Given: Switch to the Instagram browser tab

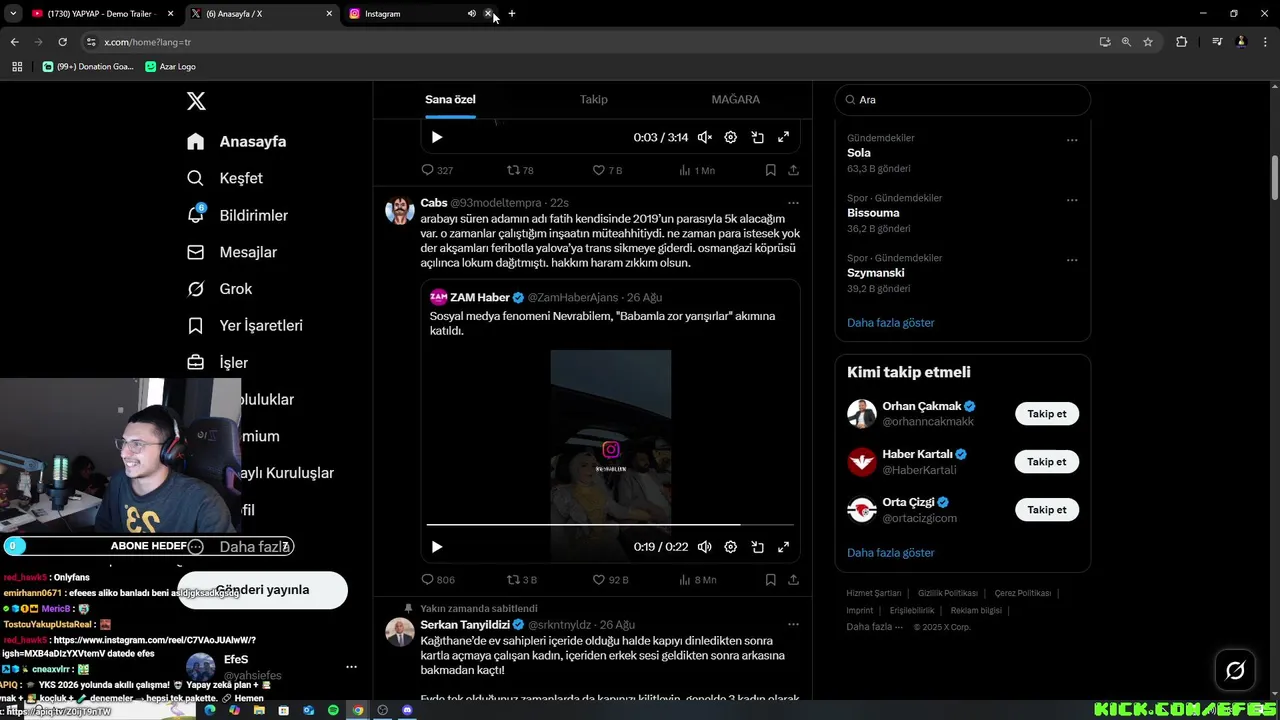Looking at the screenshot, I should point(408,14).
